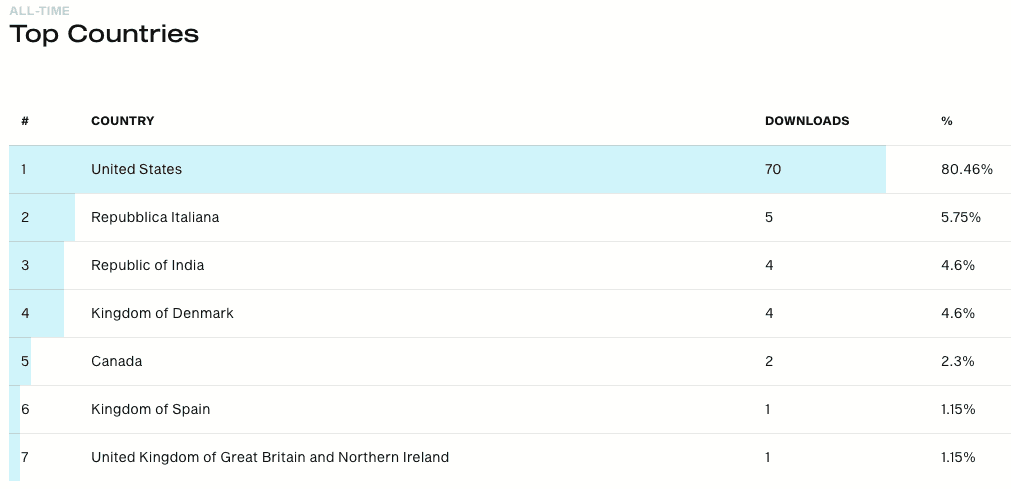
Task: Click the DOWNLOADS column header
Action: [x=807, y=121]
